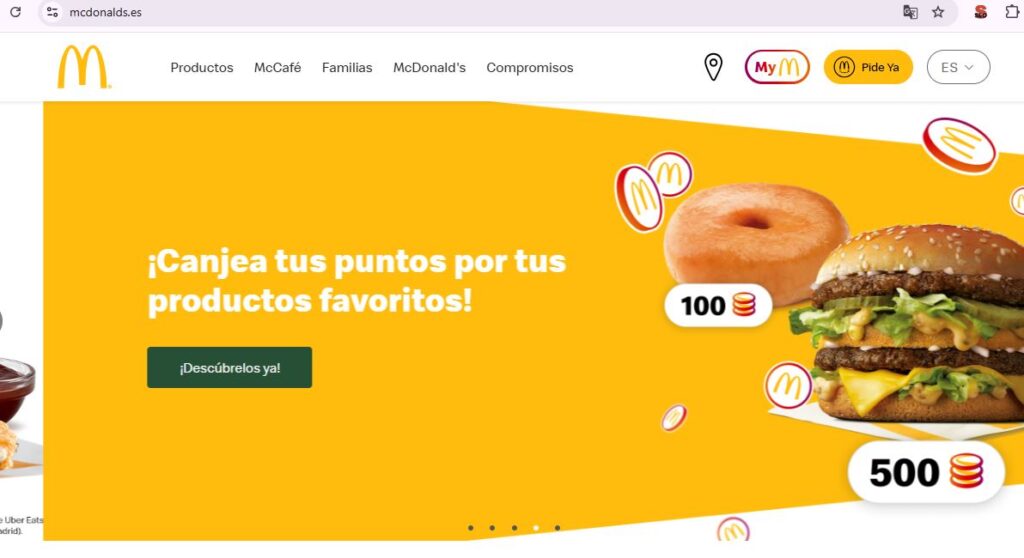Reload the page with the refresh icon
The height and width of the screenshot is (558, 1024).
(x=15, y=12)
